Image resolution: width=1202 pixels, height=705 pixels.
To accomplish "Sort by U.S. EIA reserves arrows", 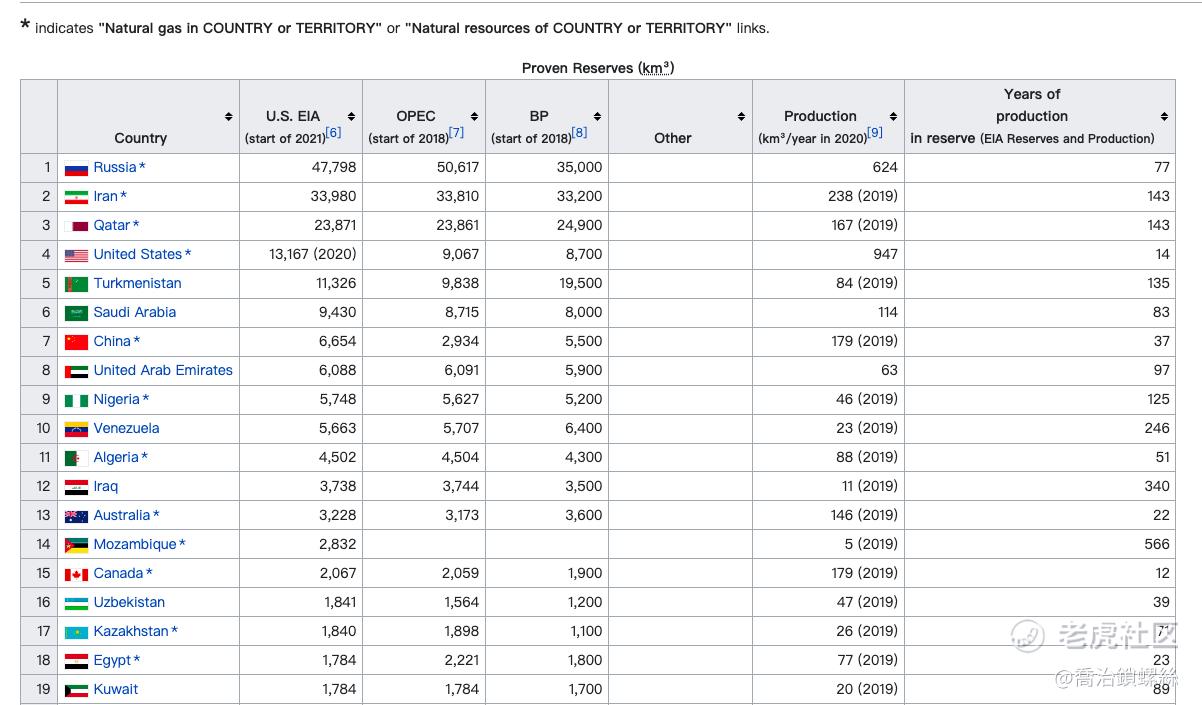I will [x=351, y=117].
